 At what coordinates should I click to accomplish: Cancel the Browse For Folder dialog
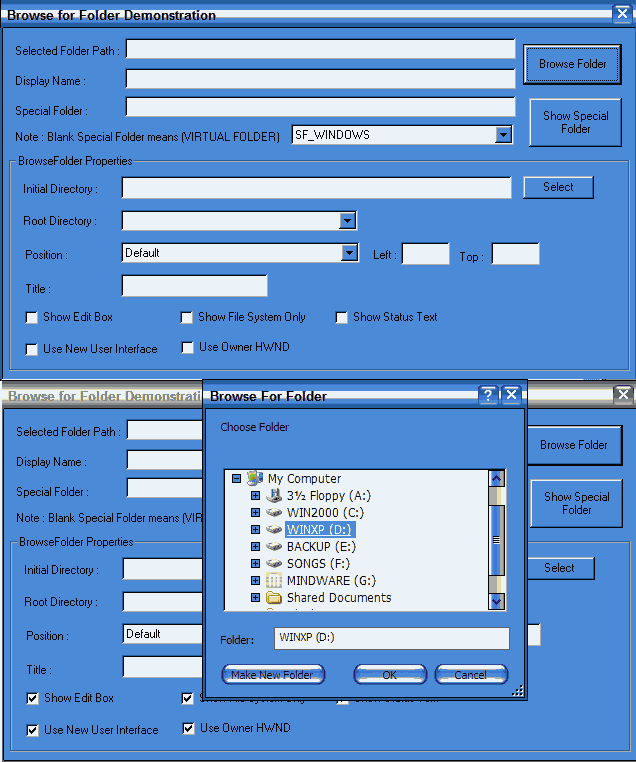pyautogui.click(x=471, y=675)
